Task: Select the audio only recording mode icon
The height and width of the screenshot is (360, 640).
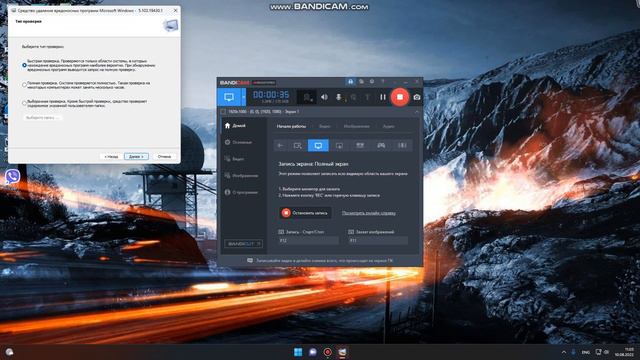Action: coord(402,145)
